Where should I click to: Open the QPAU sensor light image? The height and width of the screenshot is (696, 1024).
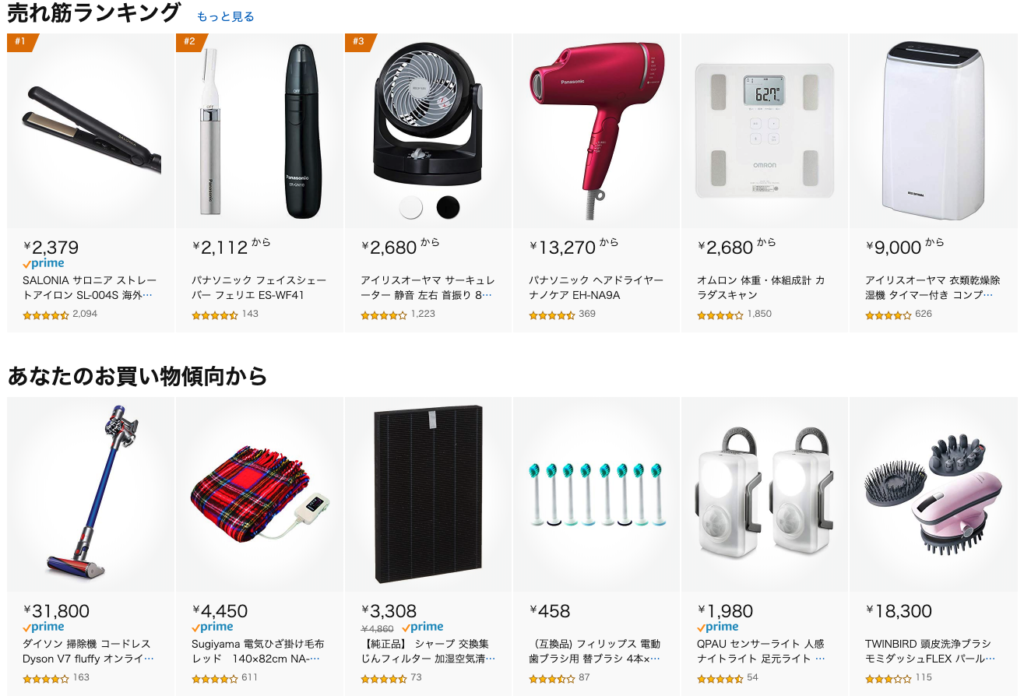(765, 491)
